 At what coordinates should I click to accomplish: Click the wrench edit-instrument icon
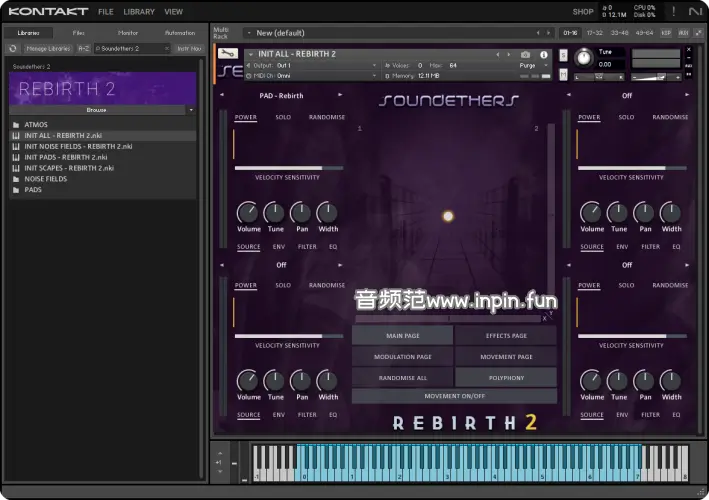pyautogui.click(x=227, y=54)
